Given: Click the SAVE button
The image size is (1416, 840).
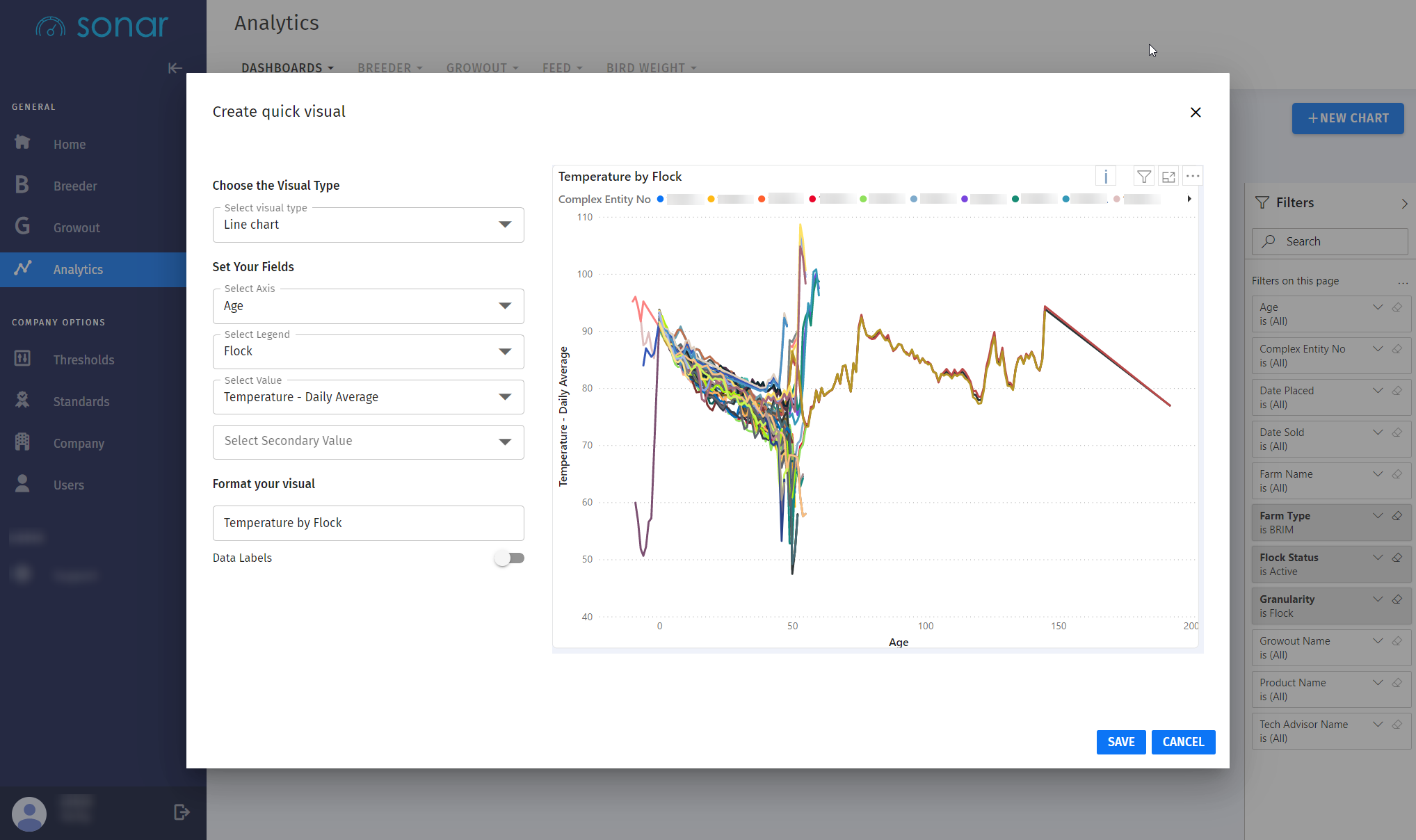Looking at the screenshot, I should tap(1121, 742).
